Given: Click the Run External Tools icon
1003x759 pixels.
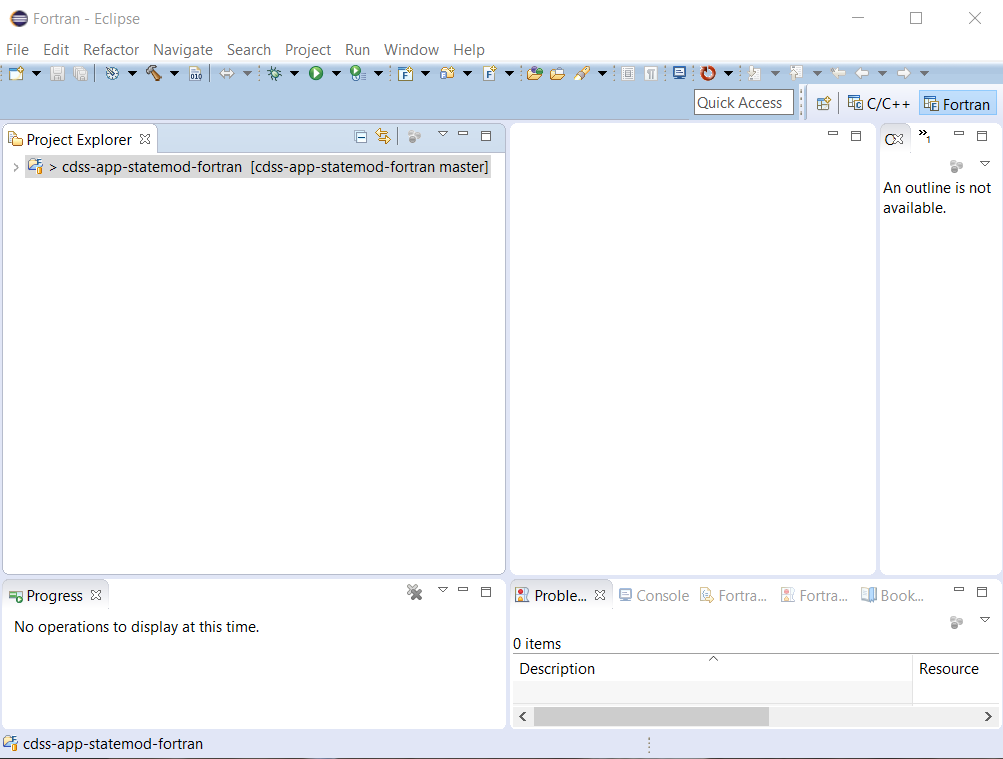Looking at the screenshot, I should (x=358, y=74).
